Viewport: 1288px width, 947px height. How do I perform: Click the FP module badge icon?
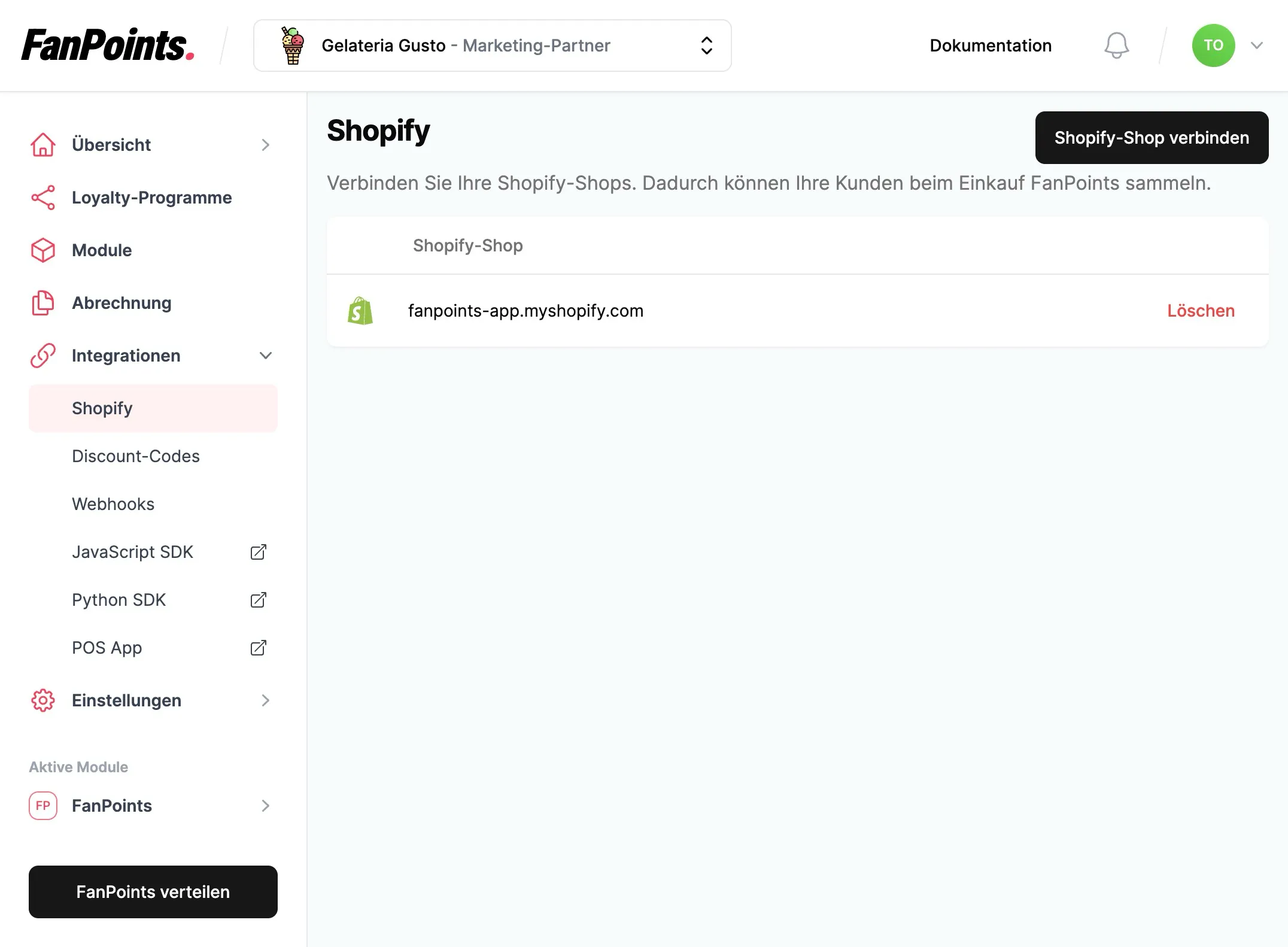coord(43,806)
